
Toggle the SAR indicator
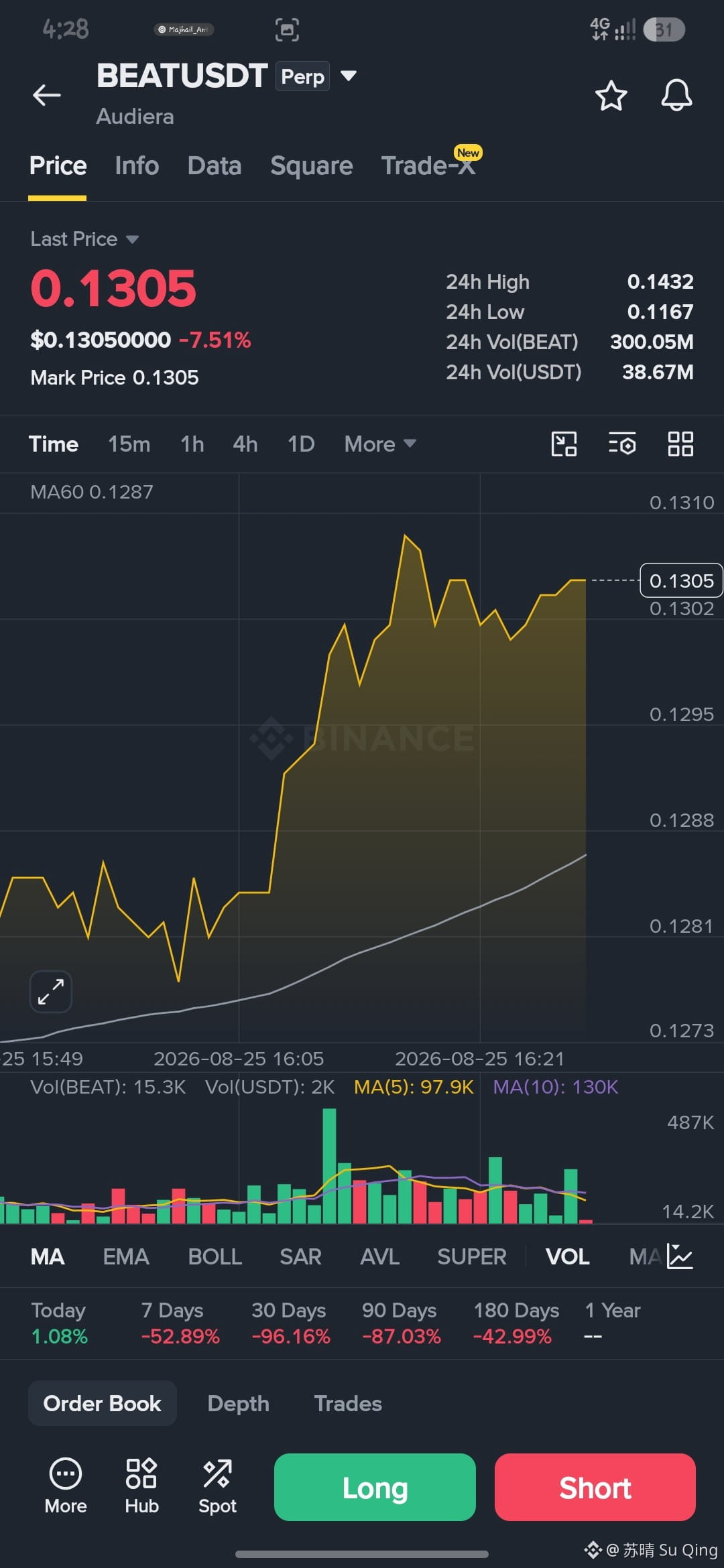point(301,1256)
